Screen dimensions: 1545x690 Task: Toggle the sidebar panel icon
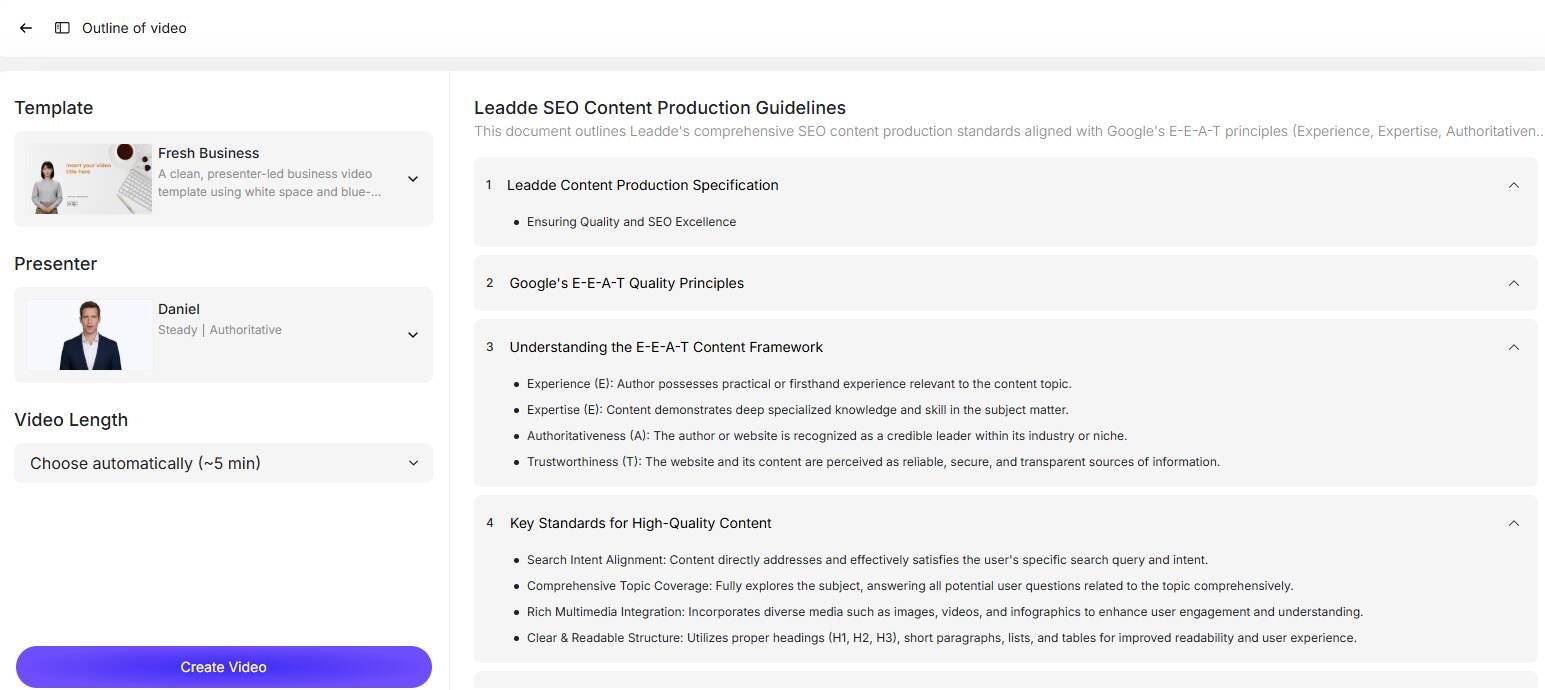coord(62,28)
